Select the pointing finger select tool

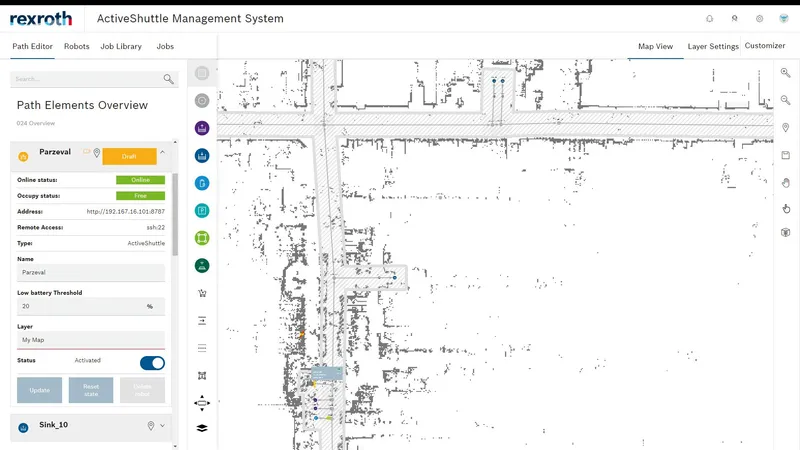[786, 209]
